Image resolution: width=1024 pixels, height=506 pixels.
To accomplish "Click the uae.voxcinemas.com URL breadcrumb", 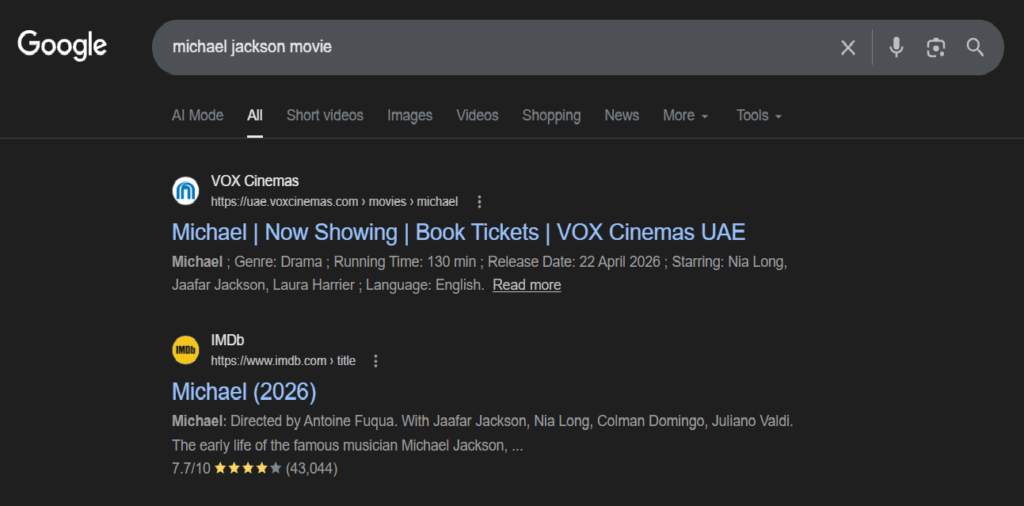I will pyautogui.click(x=334, y=202).
